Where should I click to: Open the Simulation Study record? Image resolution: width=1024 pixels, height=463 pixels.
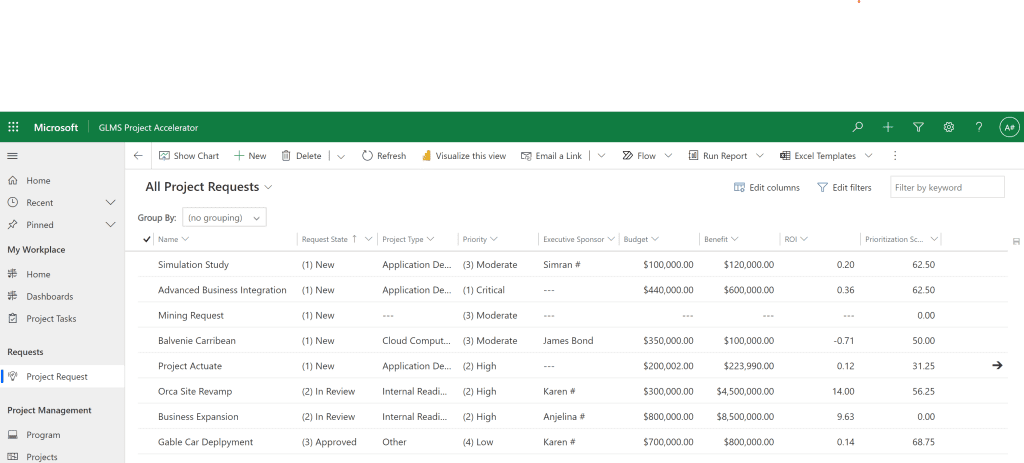[x=193, y=264]
